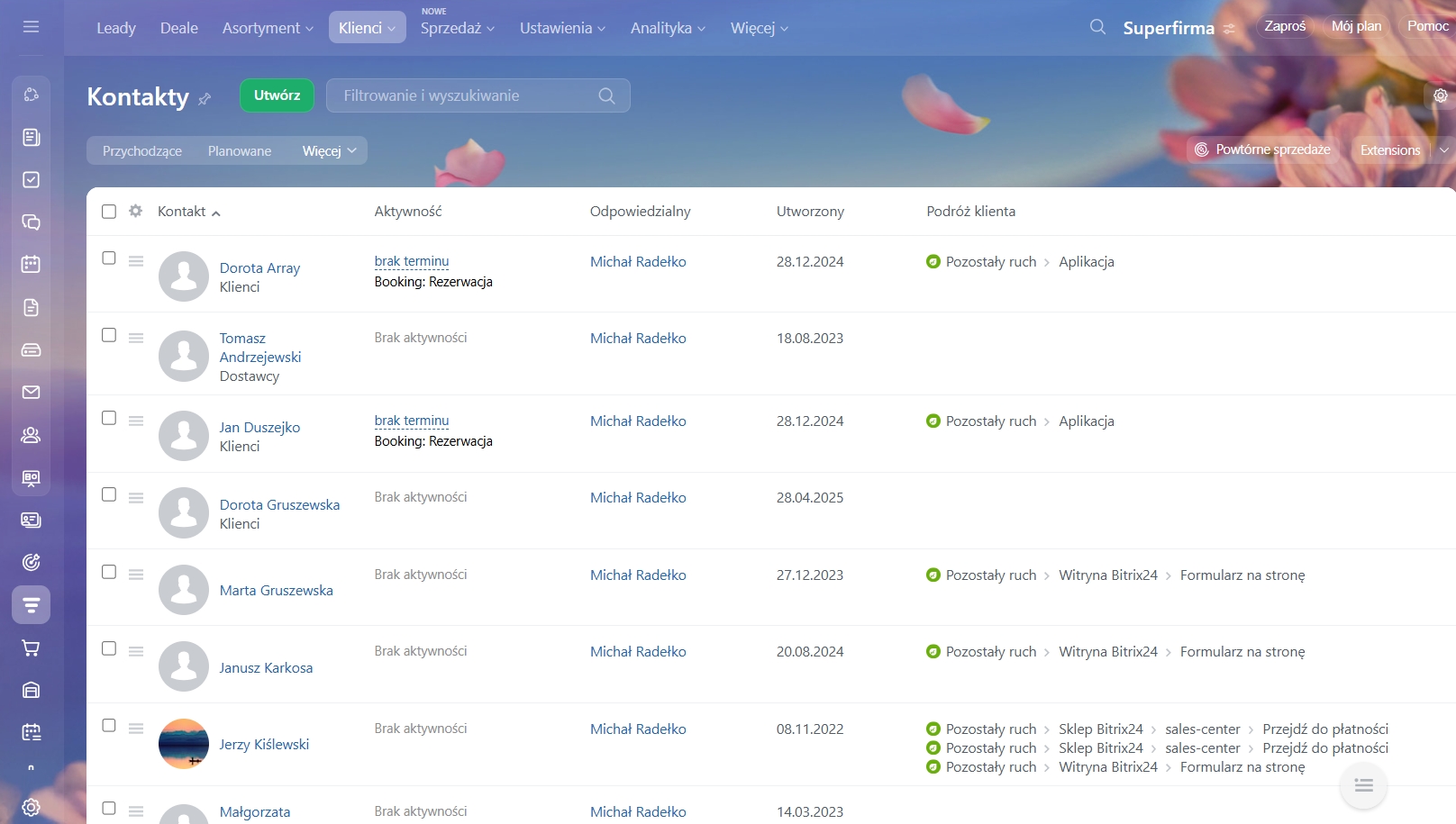Go to the Deale tab

pos(179,28)
